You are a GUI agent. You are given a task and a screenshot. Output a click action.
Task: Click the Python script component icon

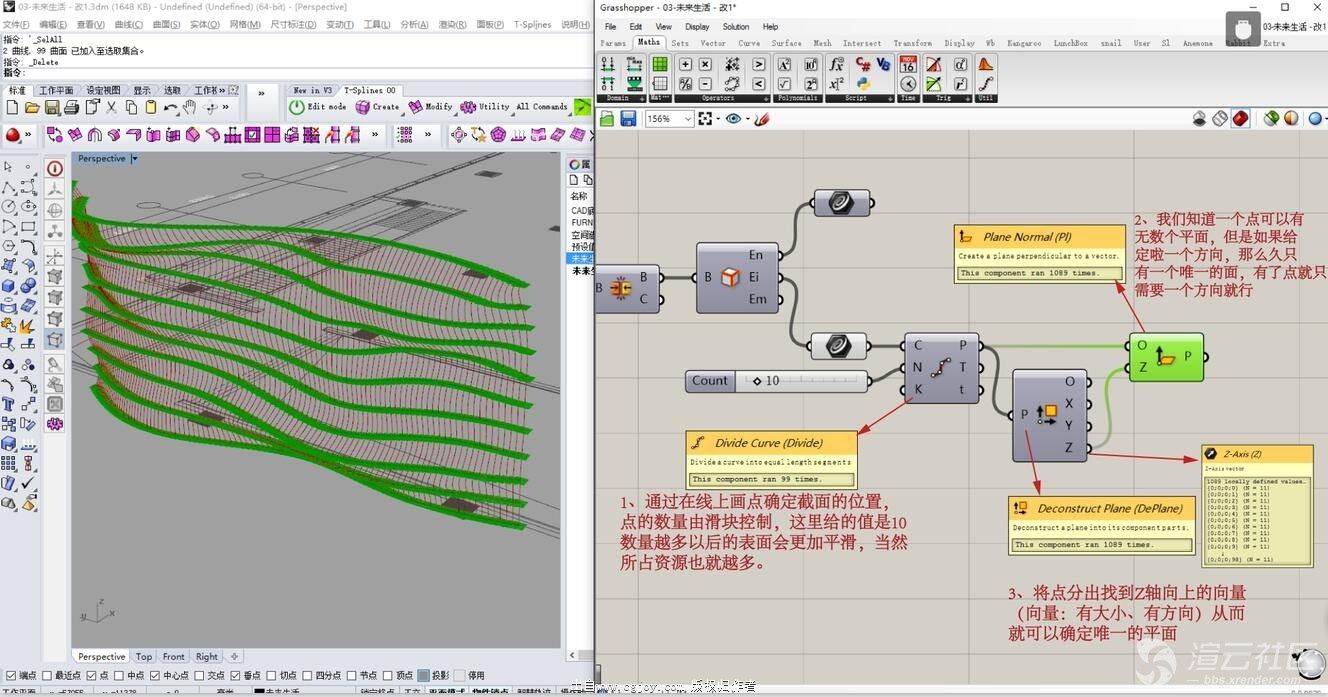click(x=863, y=84)
